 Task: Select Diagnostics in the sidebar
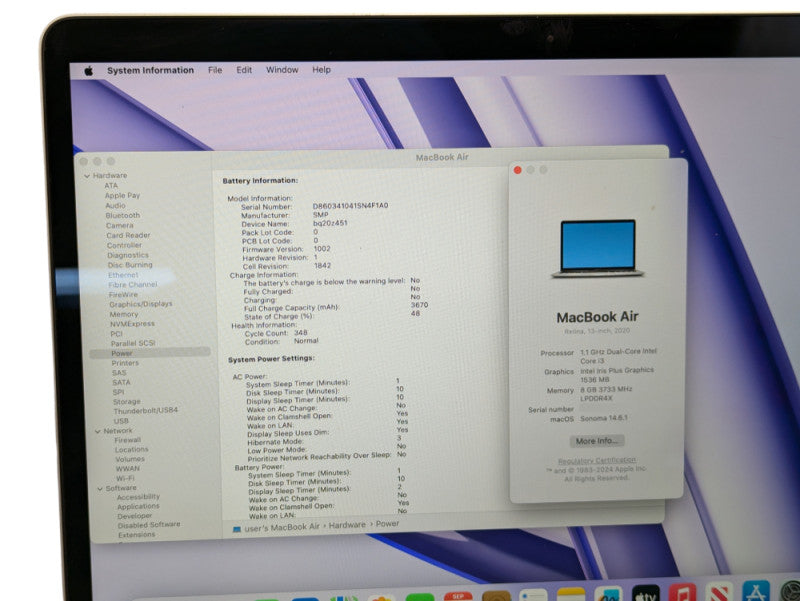coord(128,255)
